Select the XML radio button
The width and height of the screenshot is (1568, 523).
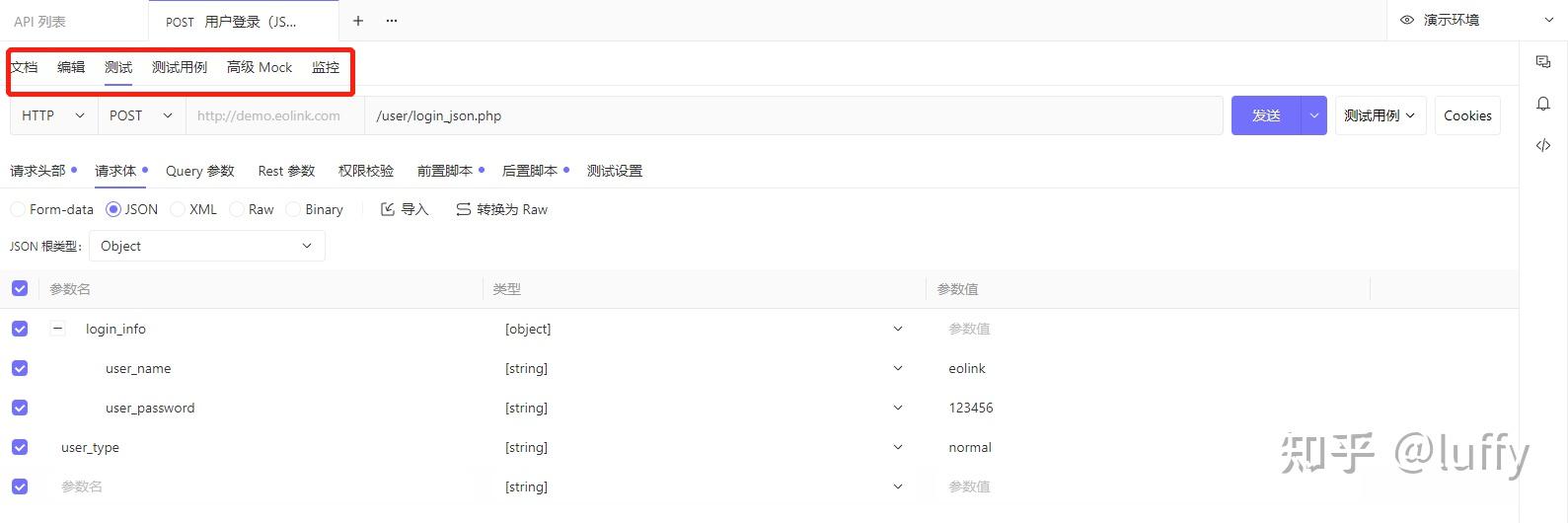coord(178,209)
